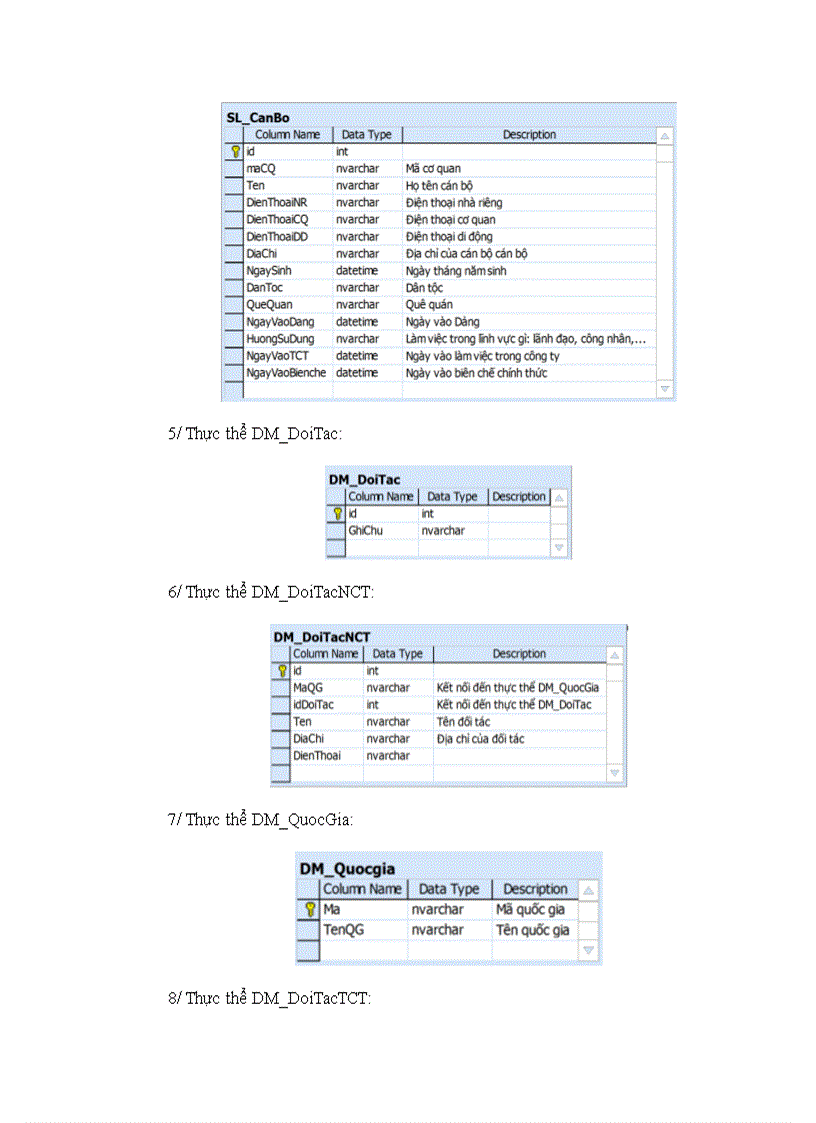Click the empty new-row cell in DM_DoiTac
The height and width of the screenshot is (1123, 816).
point(380,547)
